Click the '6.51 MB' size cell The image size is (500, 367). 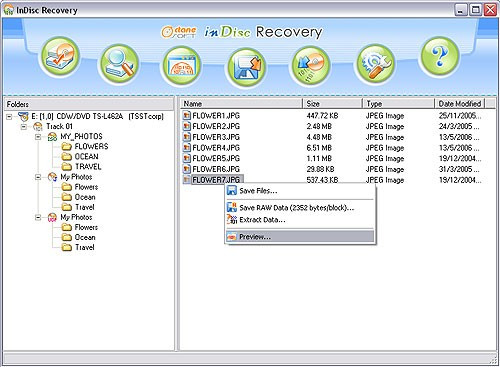tap(319, 148)
